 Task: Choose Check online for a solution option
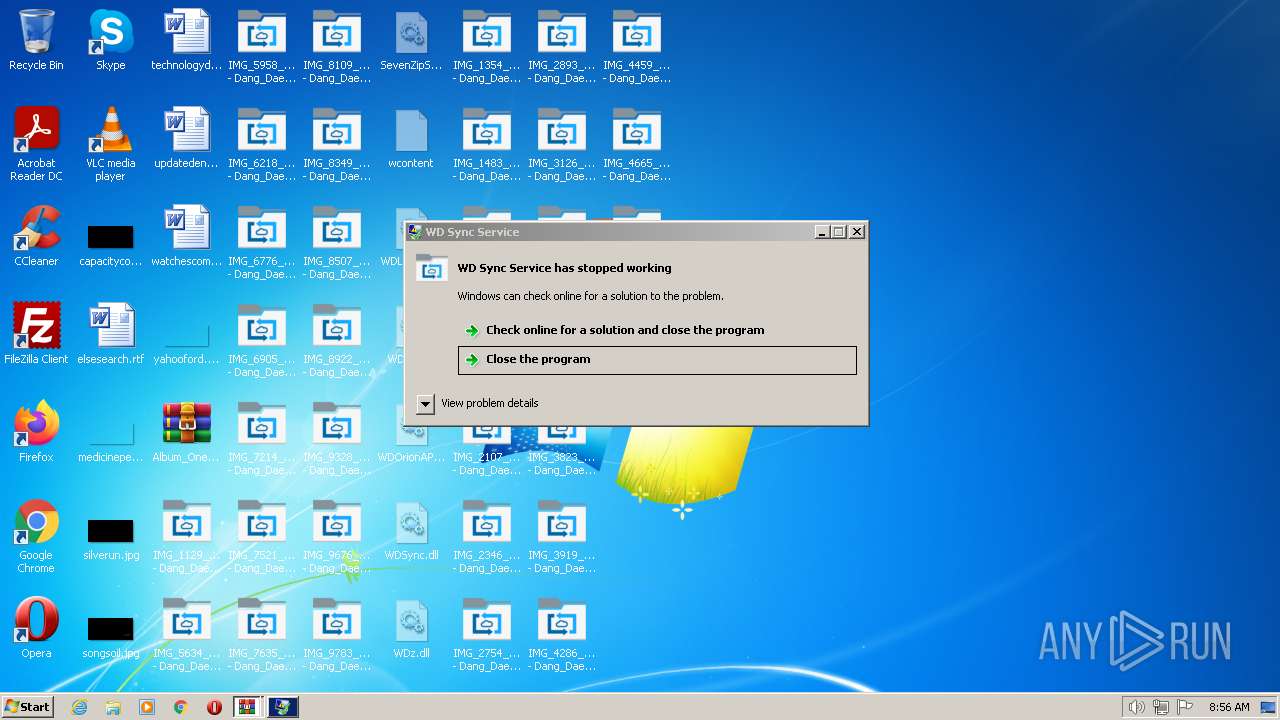(657, 330)
